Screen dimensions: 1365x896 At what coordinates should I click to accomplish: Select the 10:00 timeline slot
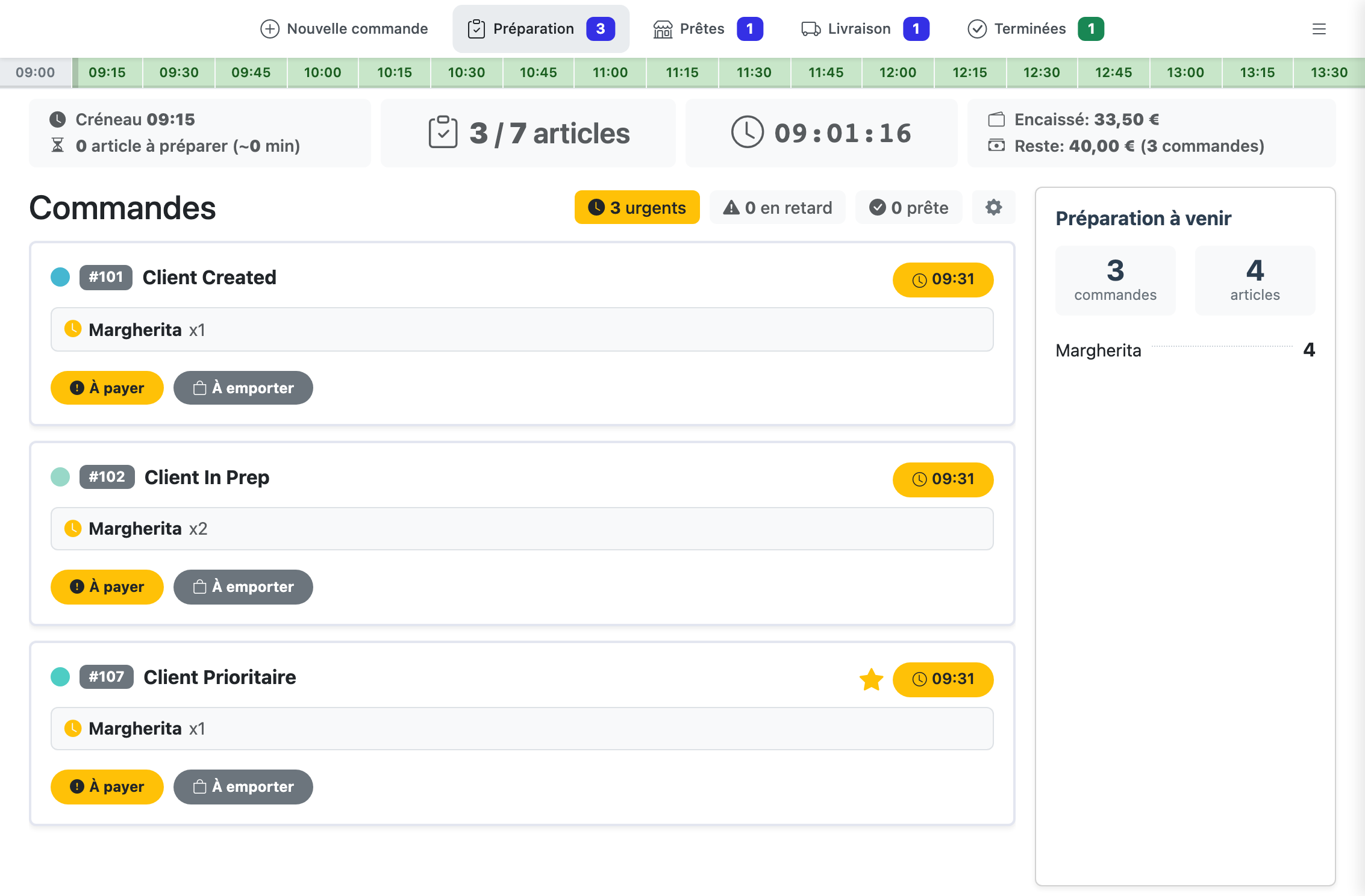(x=322, y=72)
